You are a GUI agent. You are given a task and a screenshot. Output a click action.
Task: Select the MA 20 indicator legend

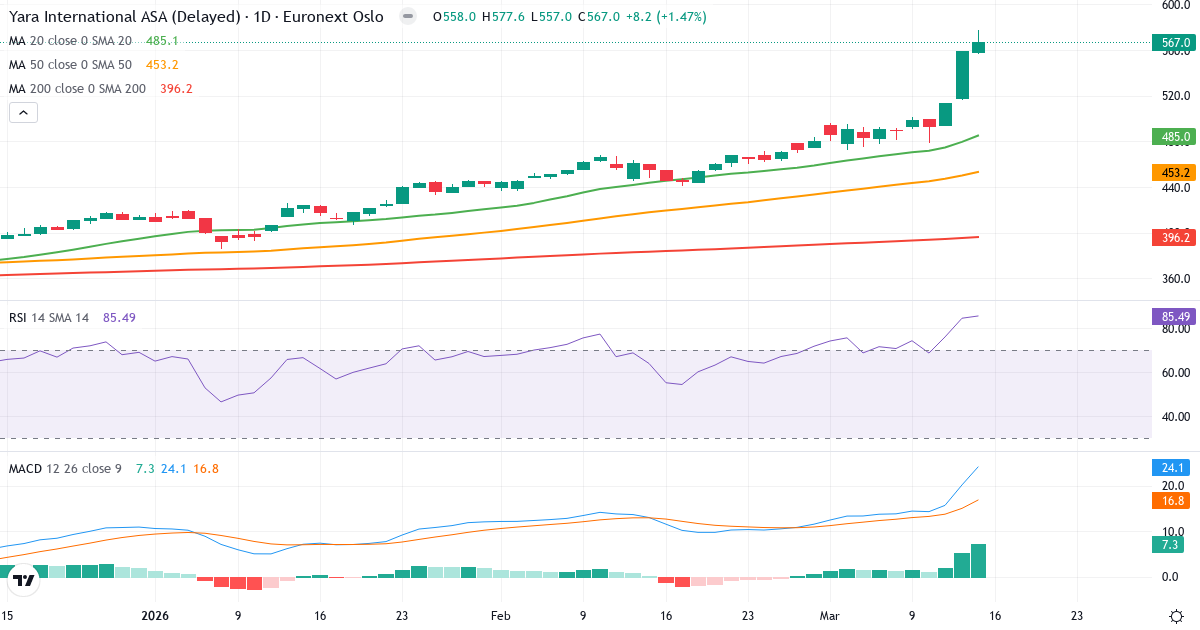pos(70,41)
